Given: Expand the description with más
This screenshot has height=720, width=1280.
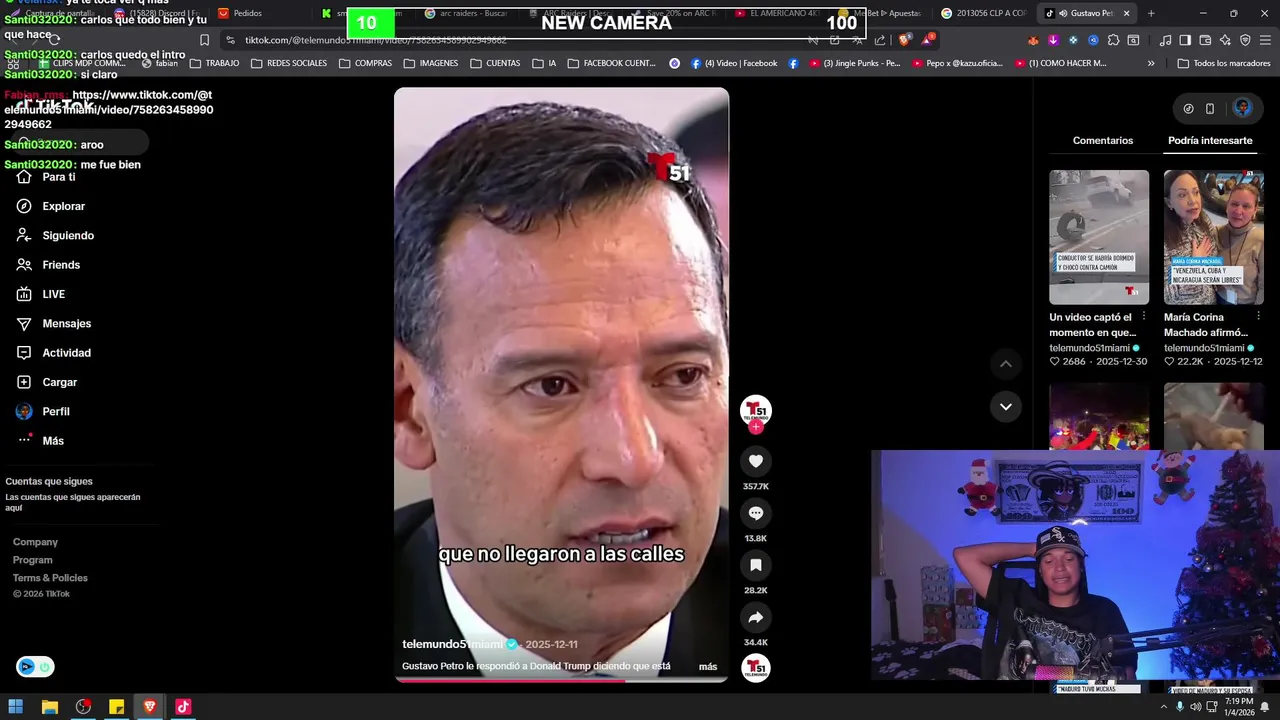Looking at the screenshot, I should pos(707,666).
